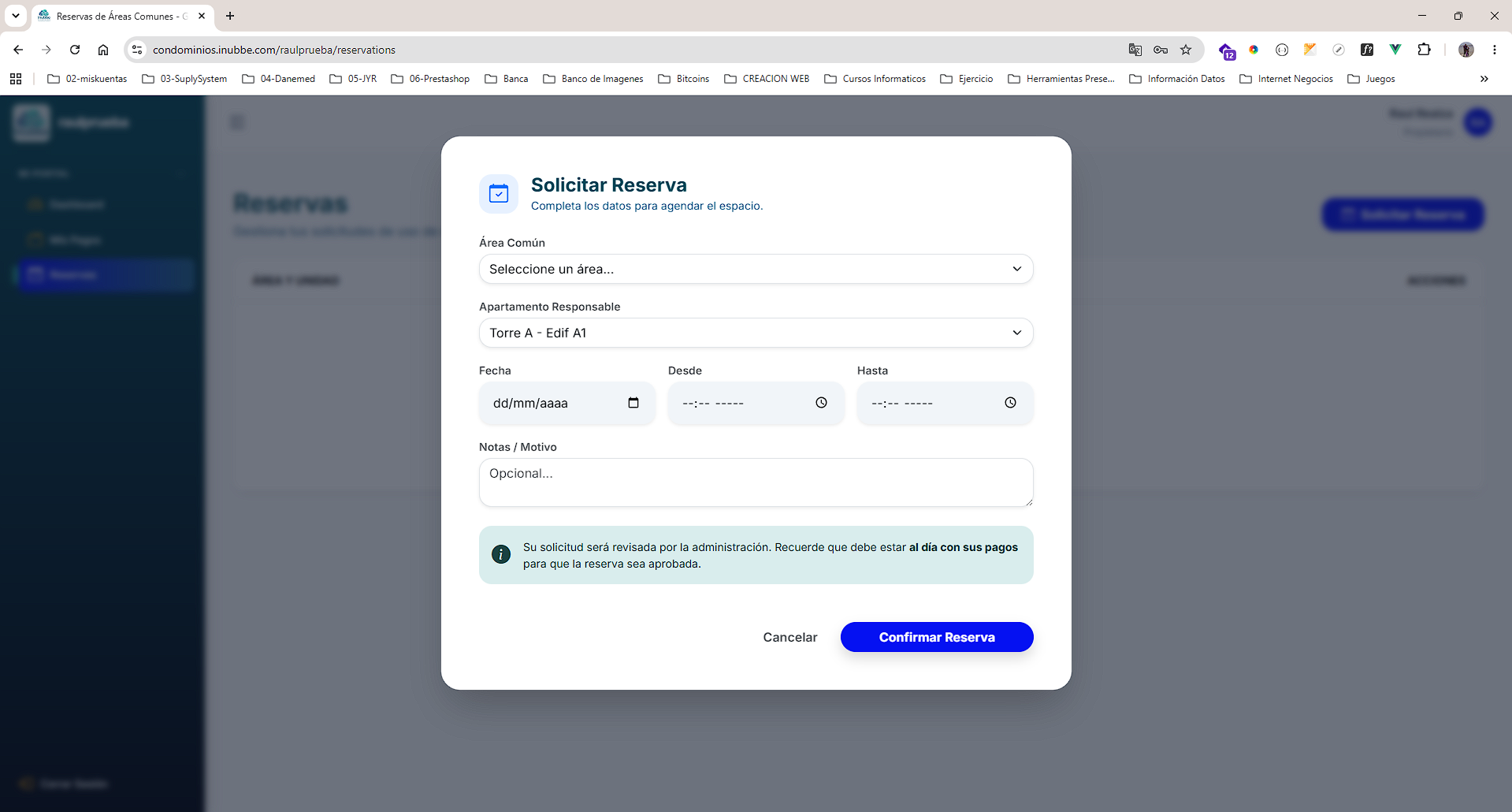The image size is (1512, 812).
Task: Click Cancelar to dismiss the dialog
Action: [x=790, y=637]
